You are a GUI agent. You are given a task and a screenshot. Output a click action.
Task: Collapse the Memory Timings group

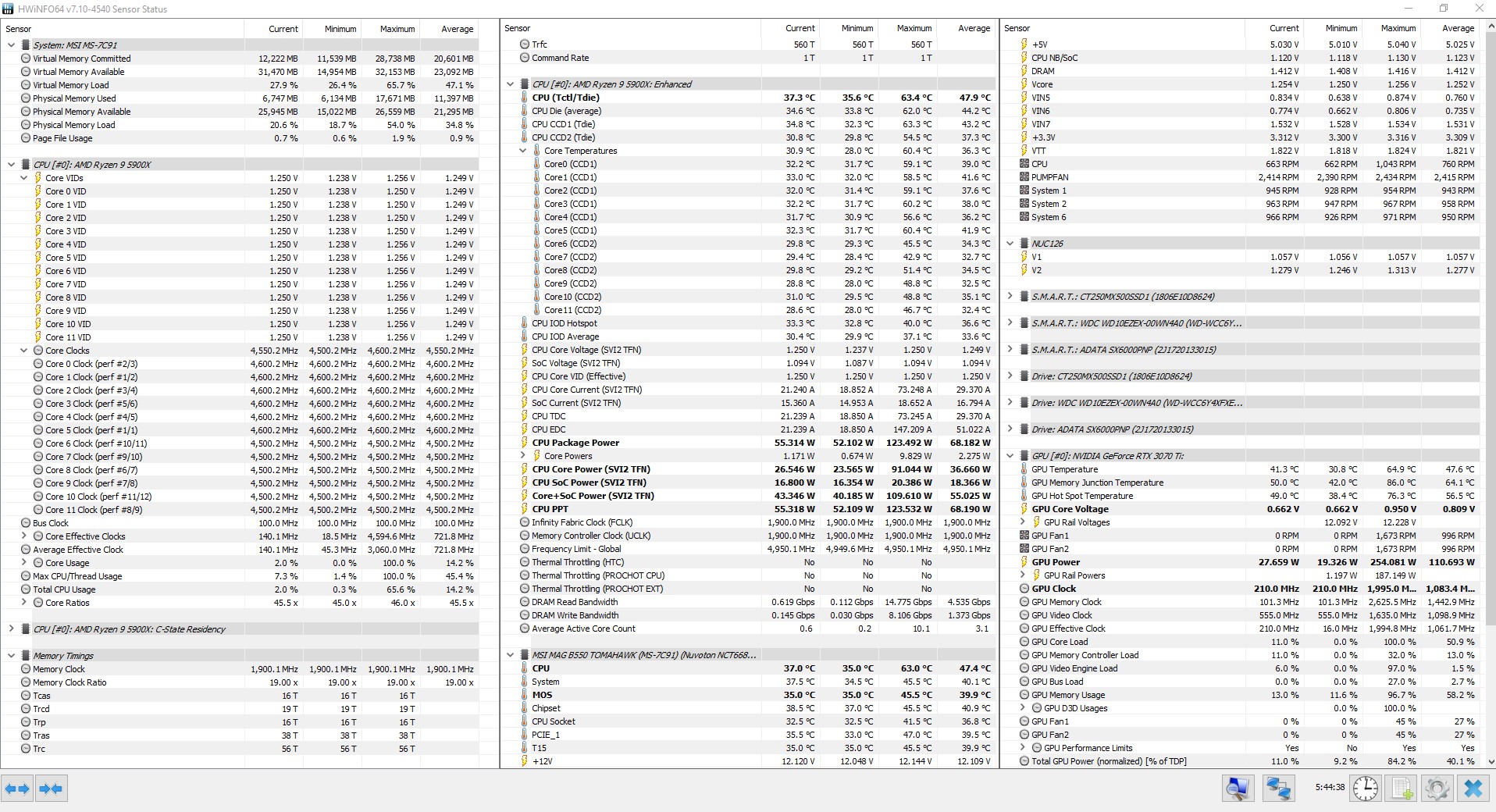pyautogui.click(x=11, y=656)
